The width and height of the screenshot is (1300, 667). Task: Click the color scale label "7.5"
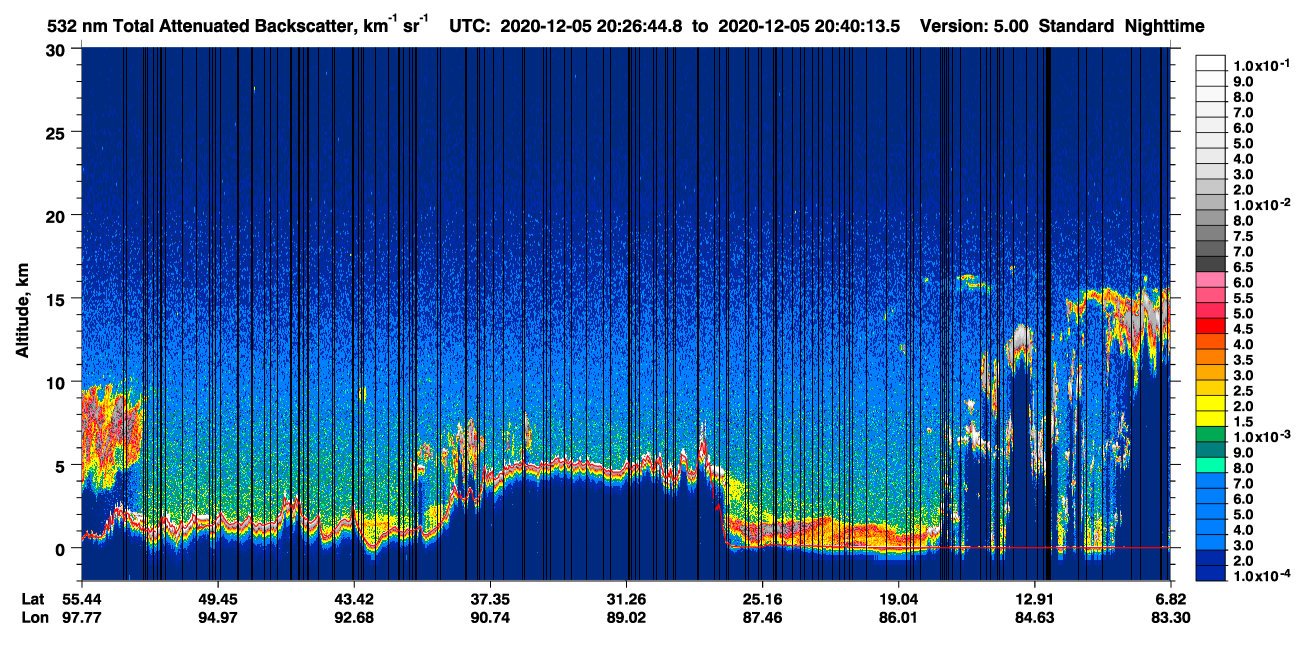pyautogui.click(x=1244, y=236)
